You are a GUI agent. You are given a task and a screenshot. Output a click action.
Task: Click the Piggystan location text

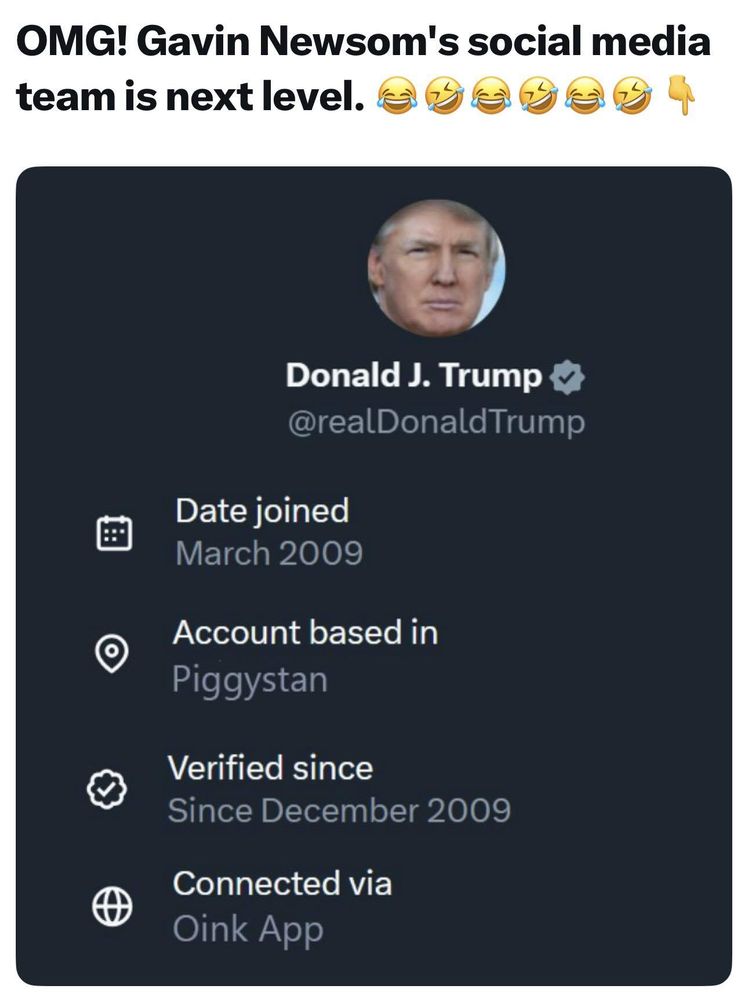click(x=249, y=680)
